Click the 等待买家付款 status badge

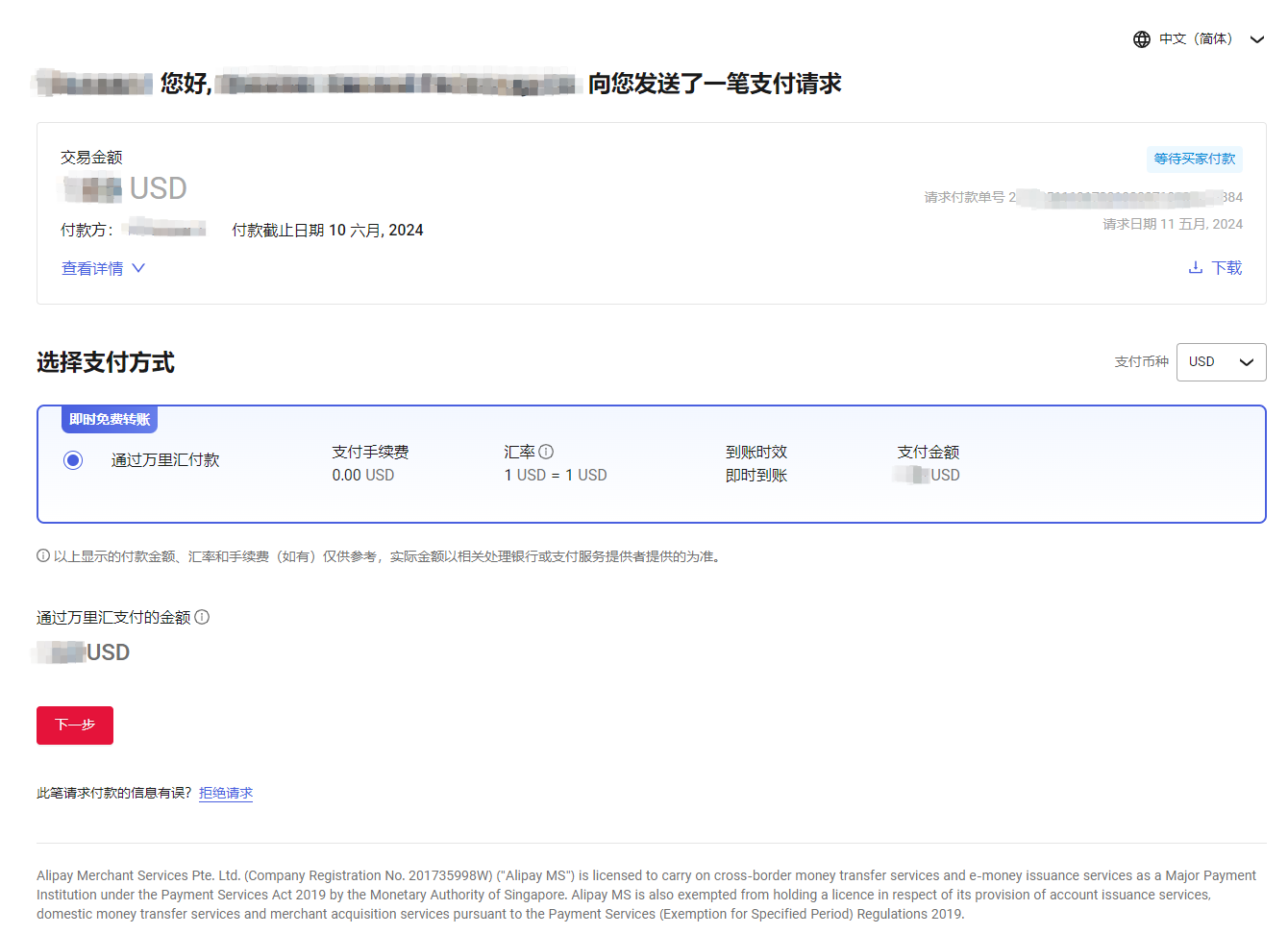tap(1194, 159)
